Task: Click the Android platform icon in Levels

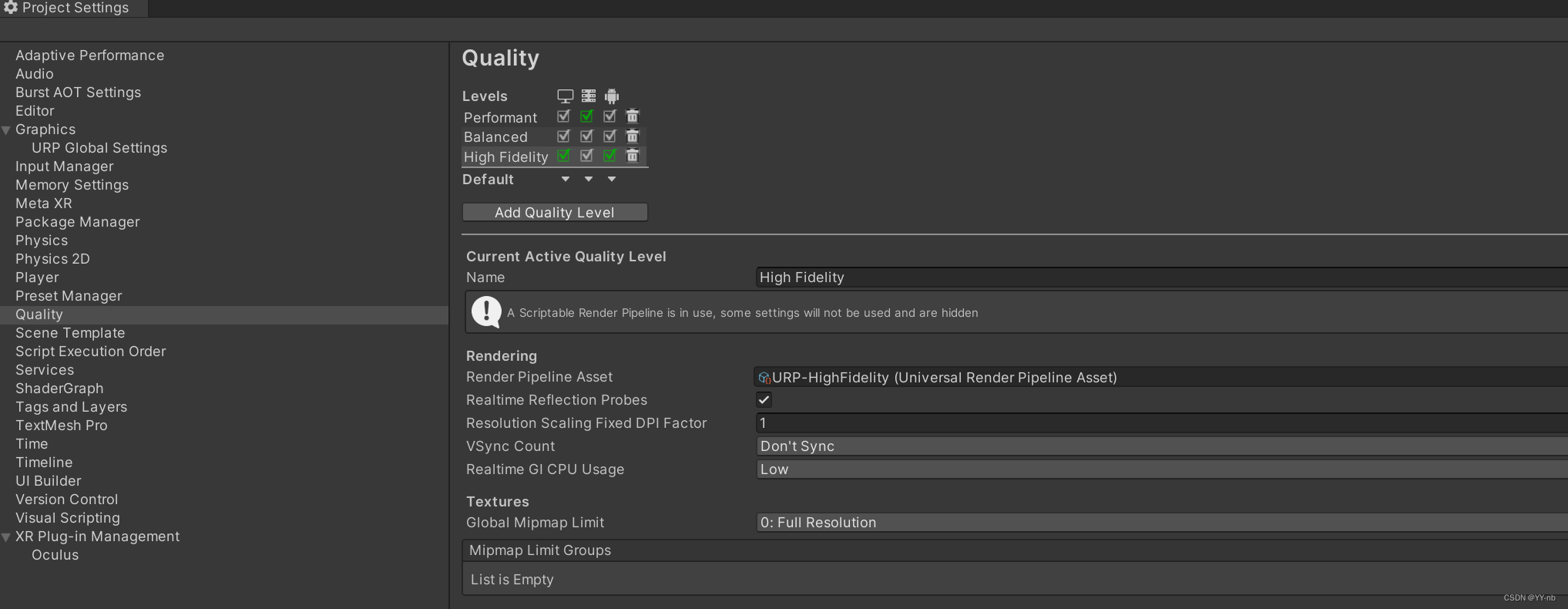Action: point(611,96)
